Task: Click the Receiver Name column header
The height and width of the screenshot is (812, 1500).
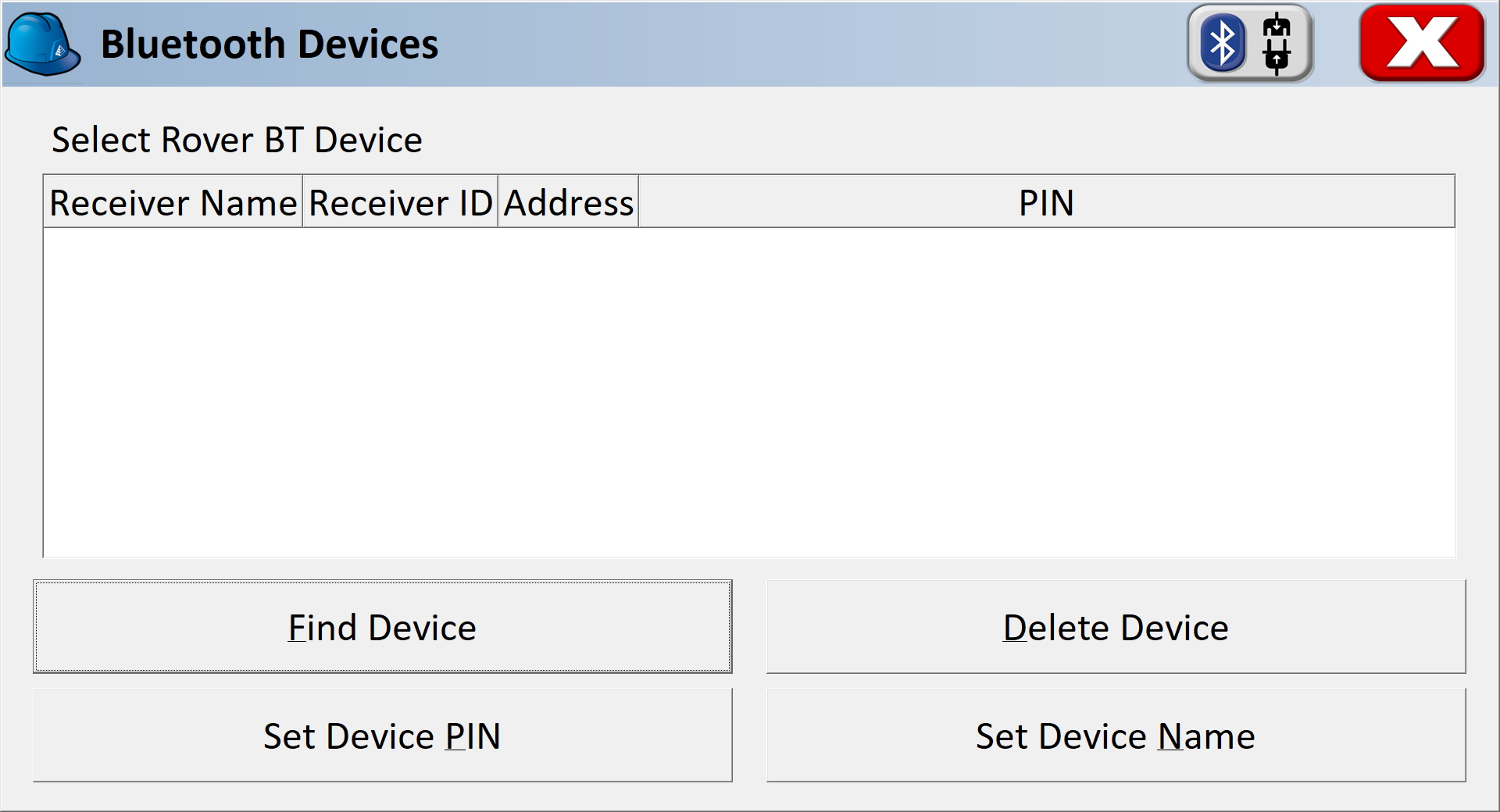Action: [x=172, y=201]
